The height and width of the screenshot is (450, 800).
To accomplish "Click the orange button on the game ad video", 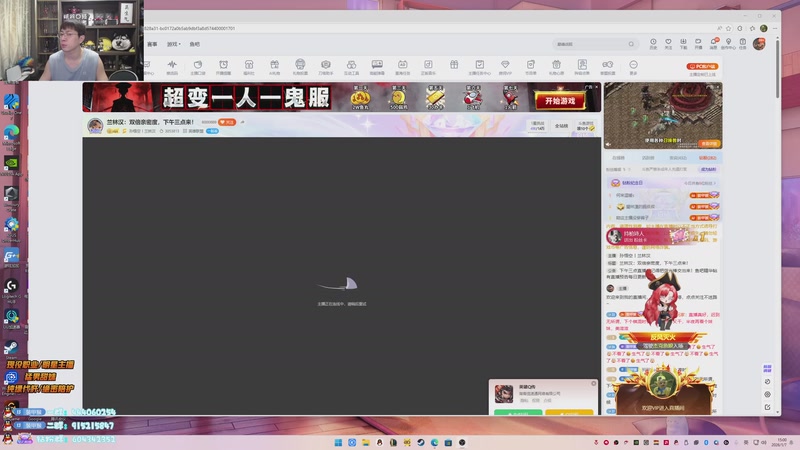I will 709,144.
